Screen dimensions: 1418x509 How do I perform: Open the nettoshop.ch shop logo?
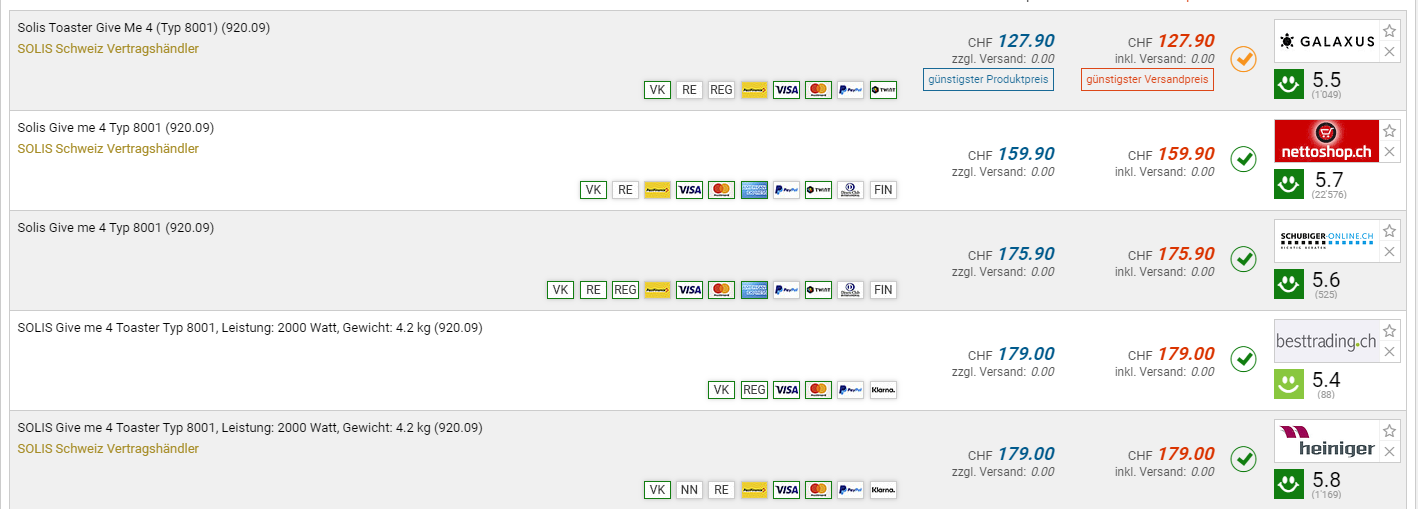pos(1326,141)
